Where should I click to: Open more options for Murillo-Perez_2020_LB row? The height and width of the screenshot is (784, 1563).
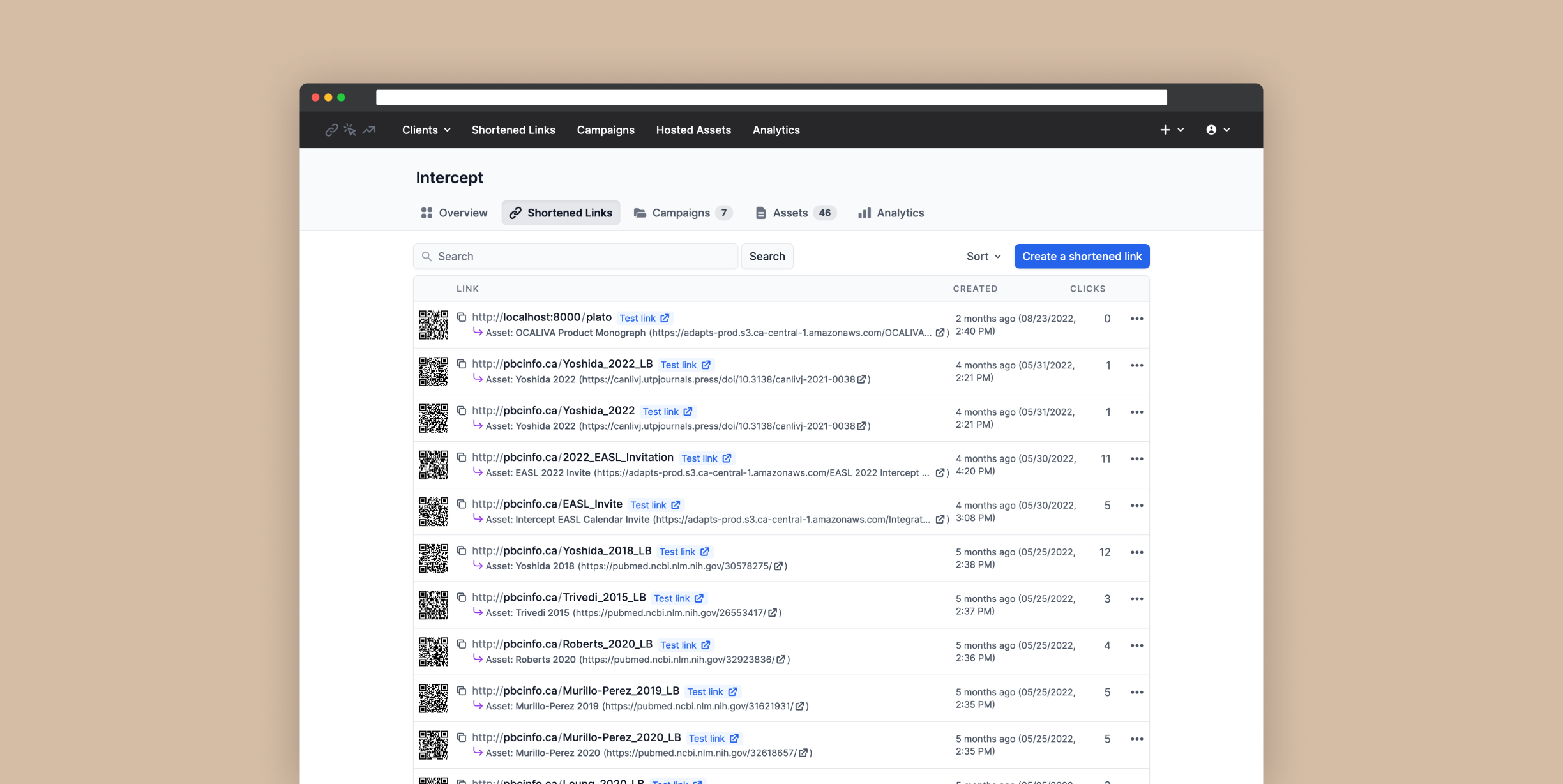(x=1136, y=739)
